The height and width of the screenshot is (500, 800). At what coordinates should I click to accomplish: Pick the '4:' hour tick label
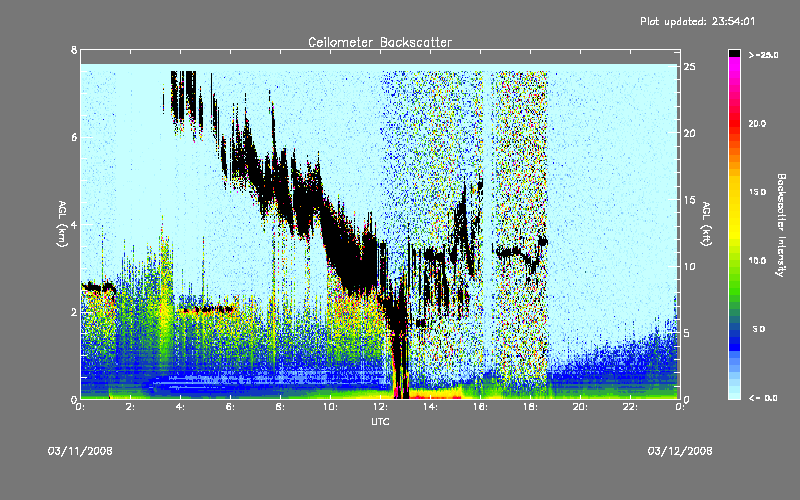(181, 407)
